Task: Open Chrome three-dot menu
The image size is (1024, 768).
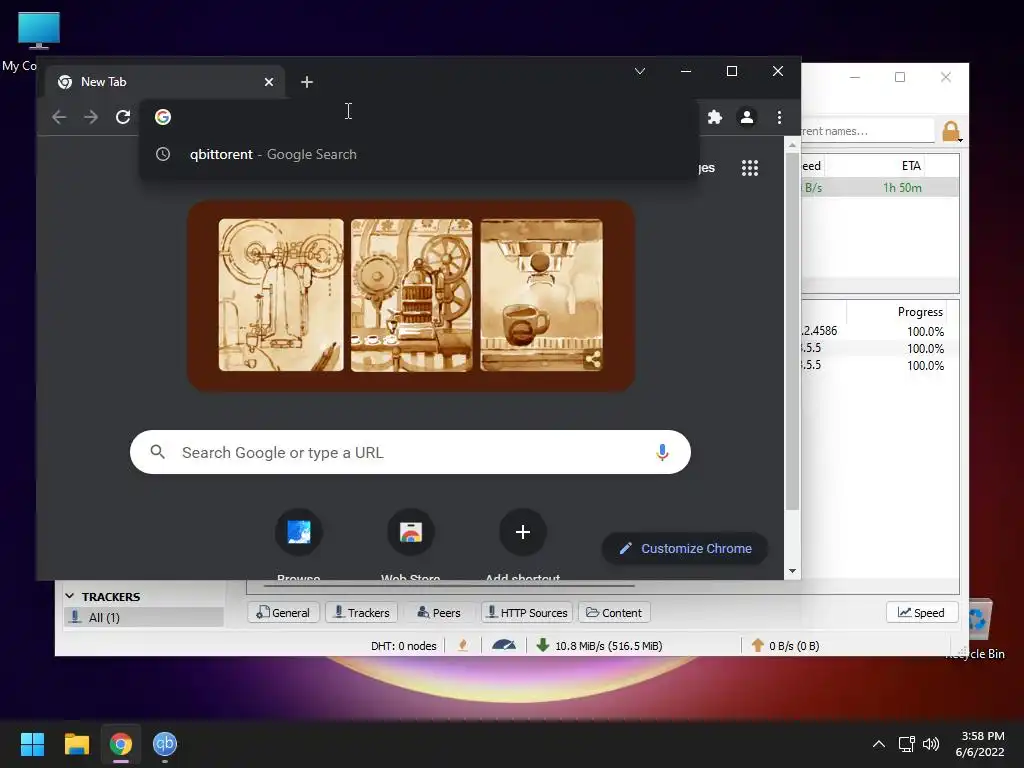Action: click(x=779, y=117)
